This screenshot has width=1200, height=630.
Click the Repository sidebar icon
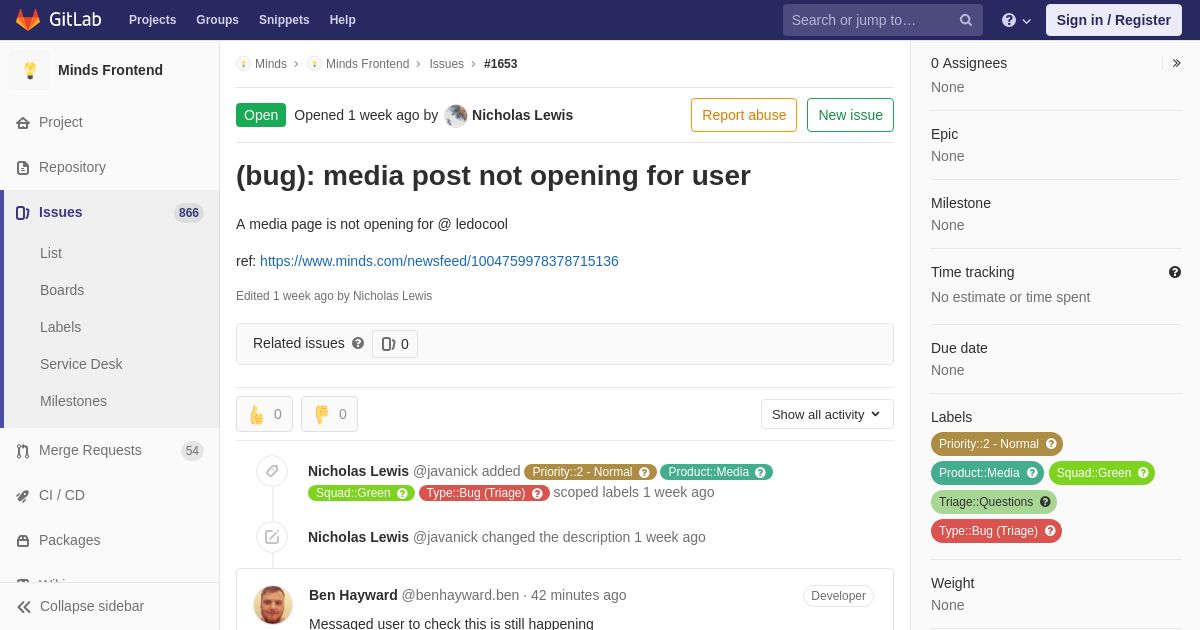[23, 168]
